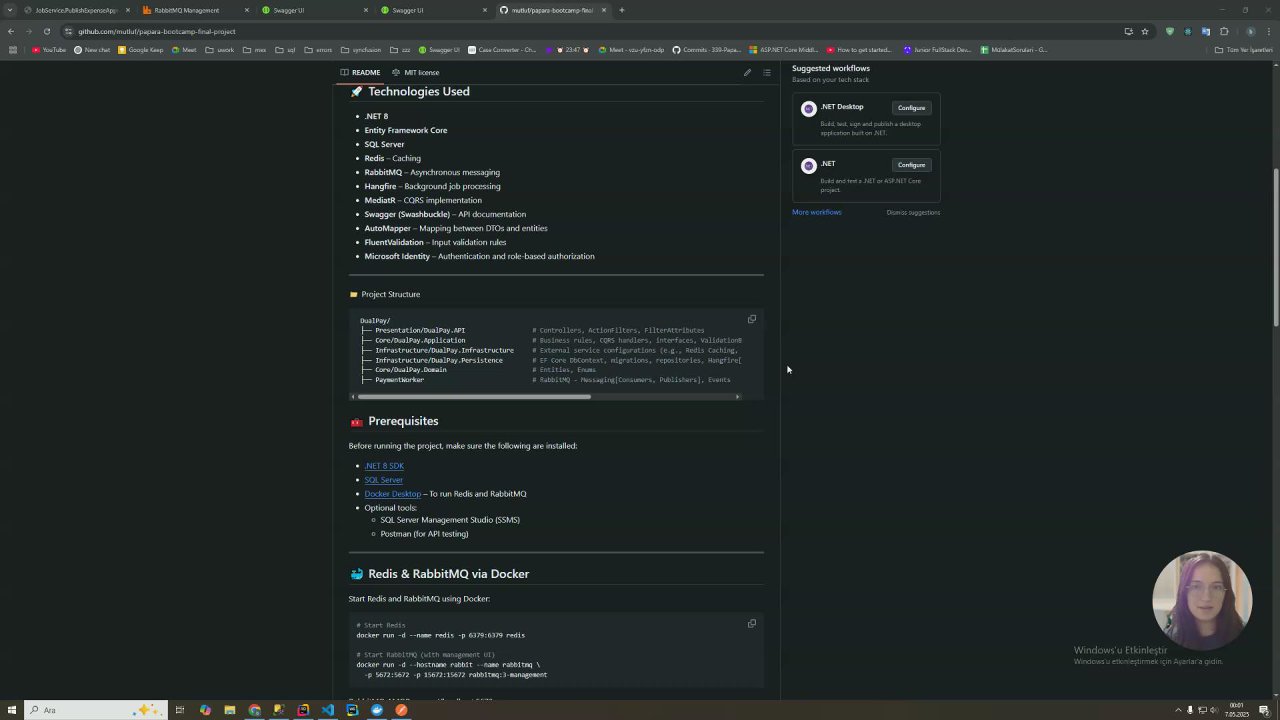Follow the Docker Desktop link
Screen dimensions: 1280x720
tap(393, 494)
